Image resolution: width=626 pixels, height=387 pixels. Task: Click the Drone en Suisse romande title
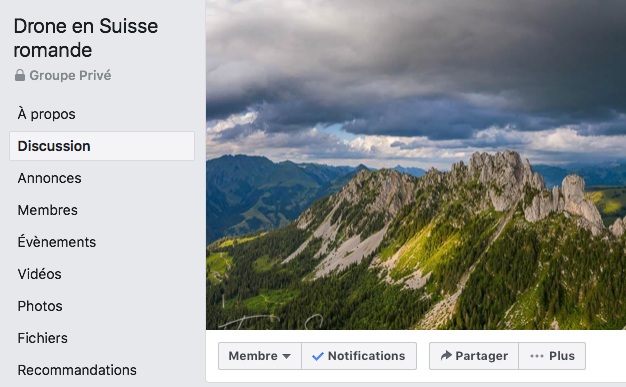pyautogui.click(x=86, y=38)
